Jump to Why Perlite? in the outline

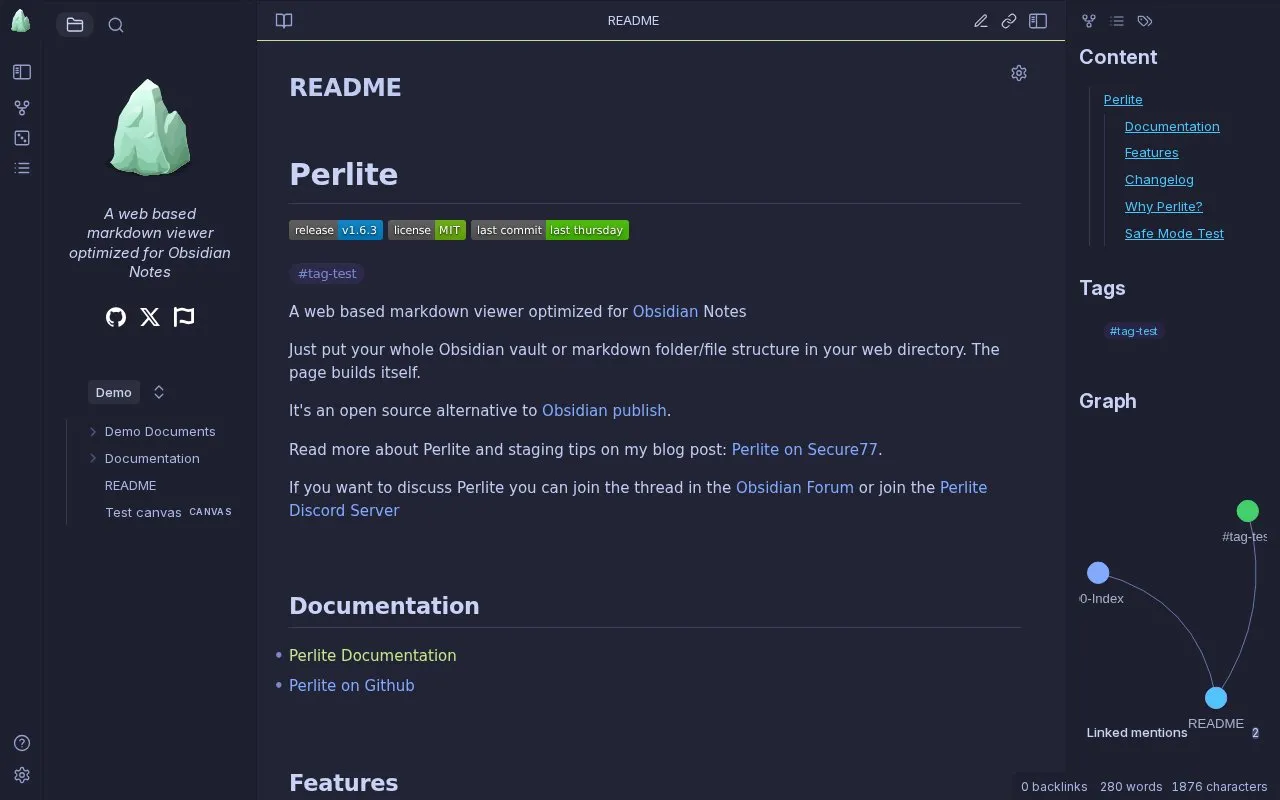[x=1164, y=207]
